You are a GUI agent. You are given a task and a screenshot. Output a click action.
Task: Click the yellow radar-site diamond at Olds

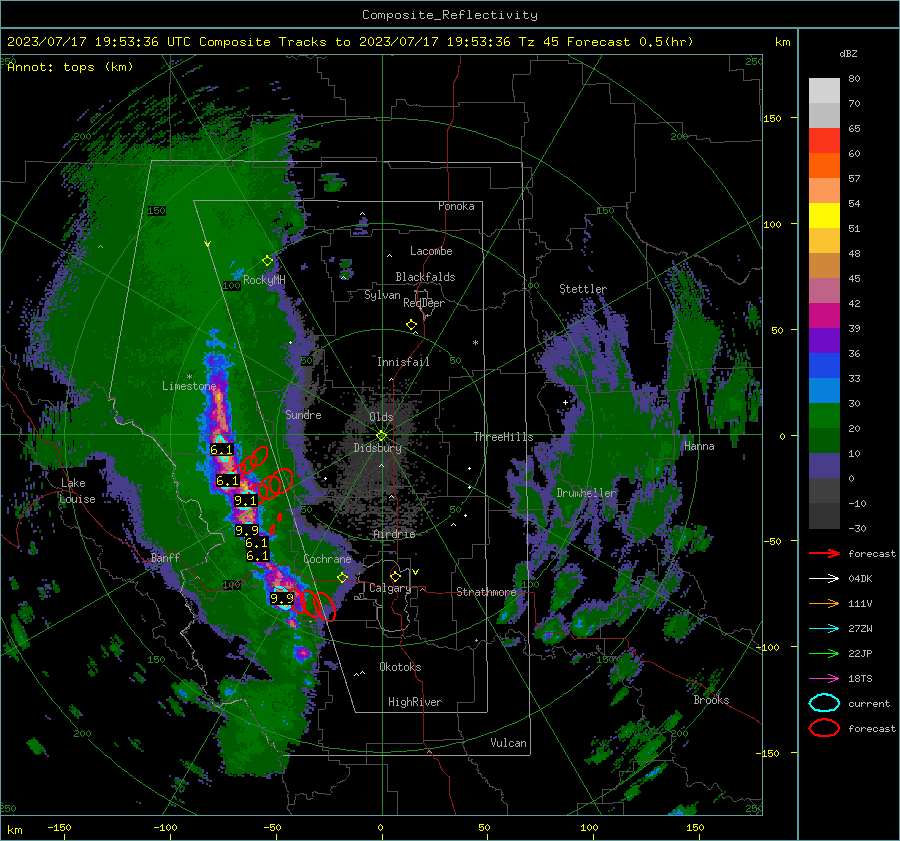[x=381, y=436]
